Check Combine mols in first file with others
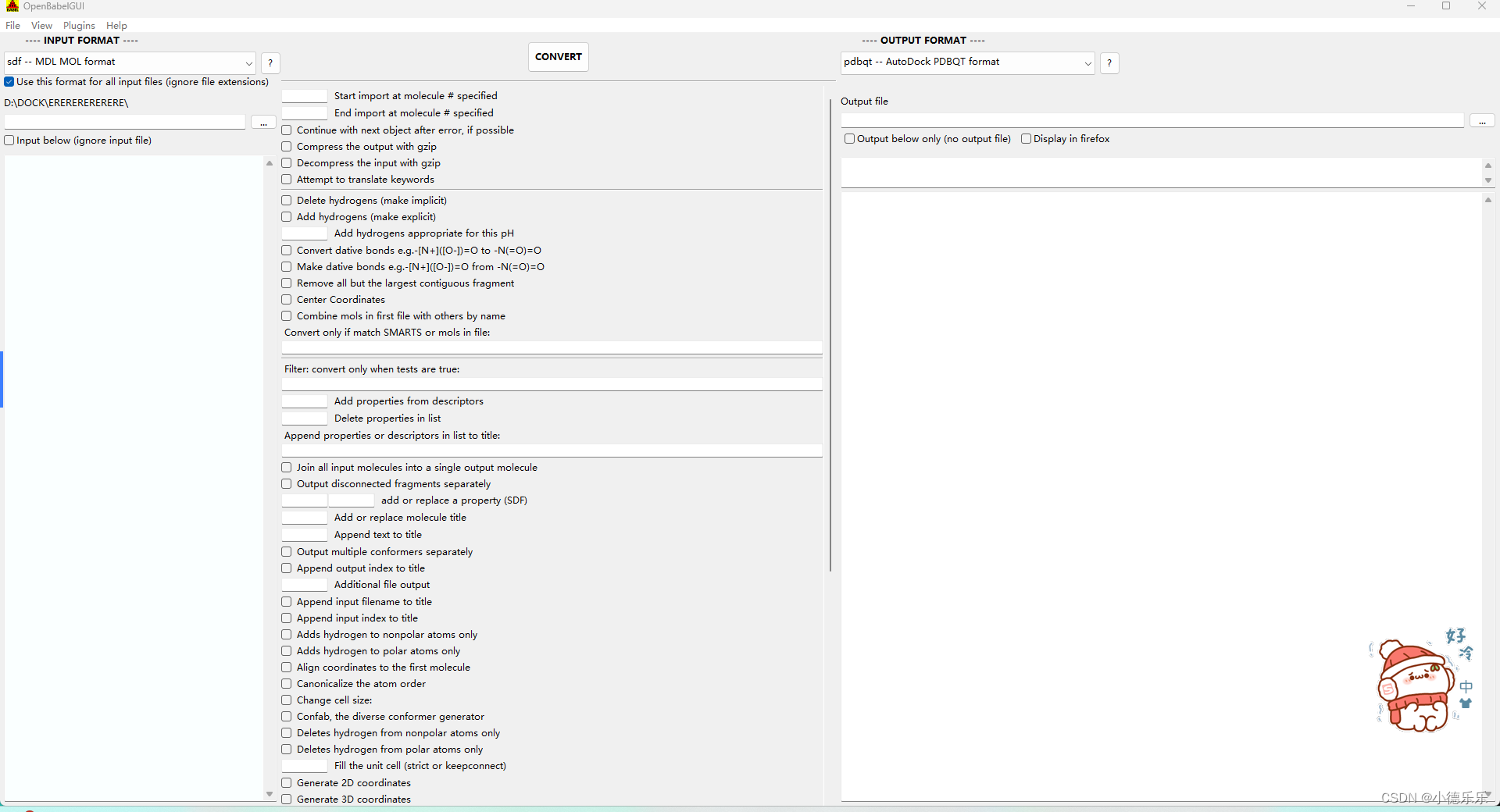Viewport: 1500px width, 812px height. click(x=287, y=316)
